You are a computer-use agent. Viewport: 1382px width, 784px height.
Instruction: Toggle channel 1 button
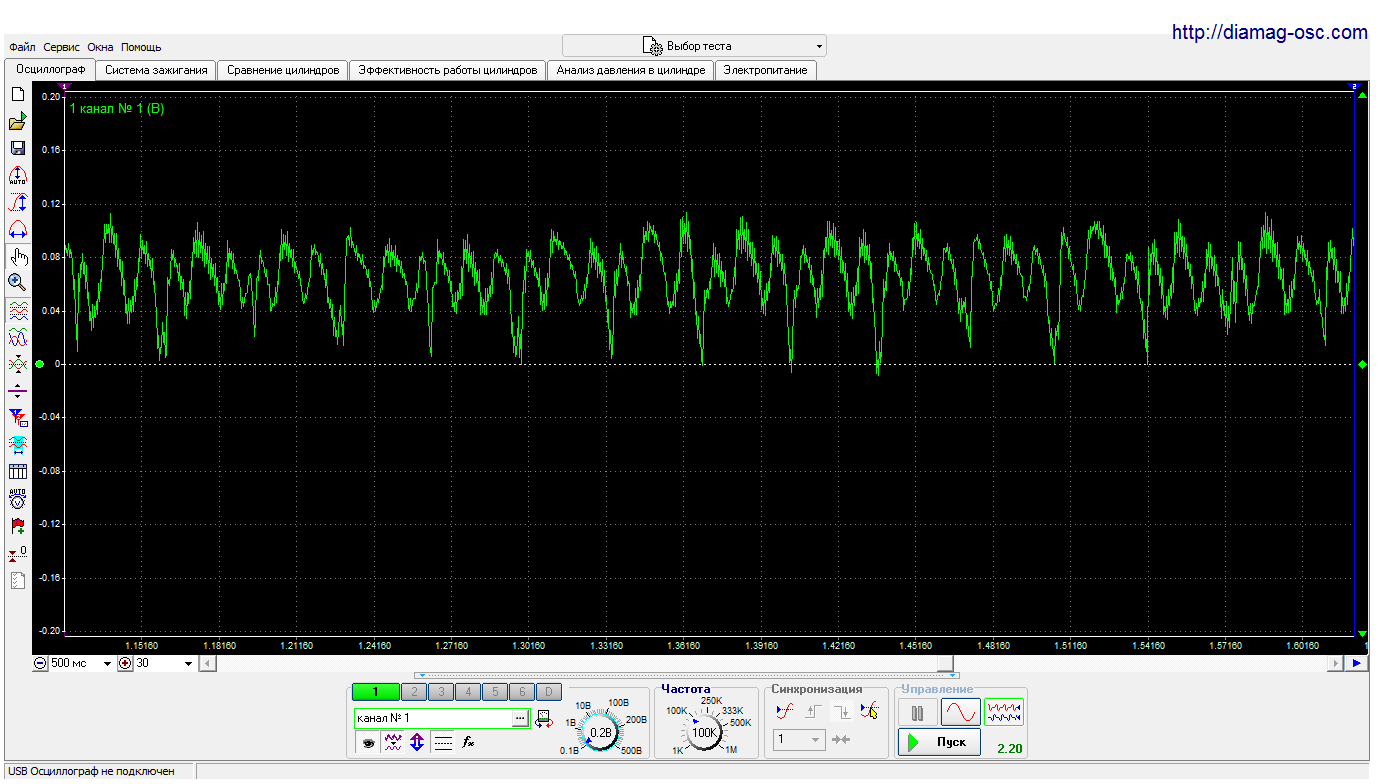(375, 692)
